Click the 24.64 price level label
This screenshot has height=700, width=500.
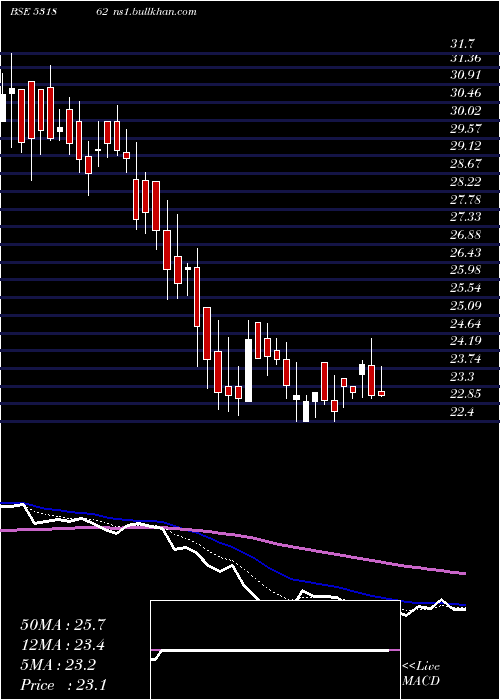point(466,323)
